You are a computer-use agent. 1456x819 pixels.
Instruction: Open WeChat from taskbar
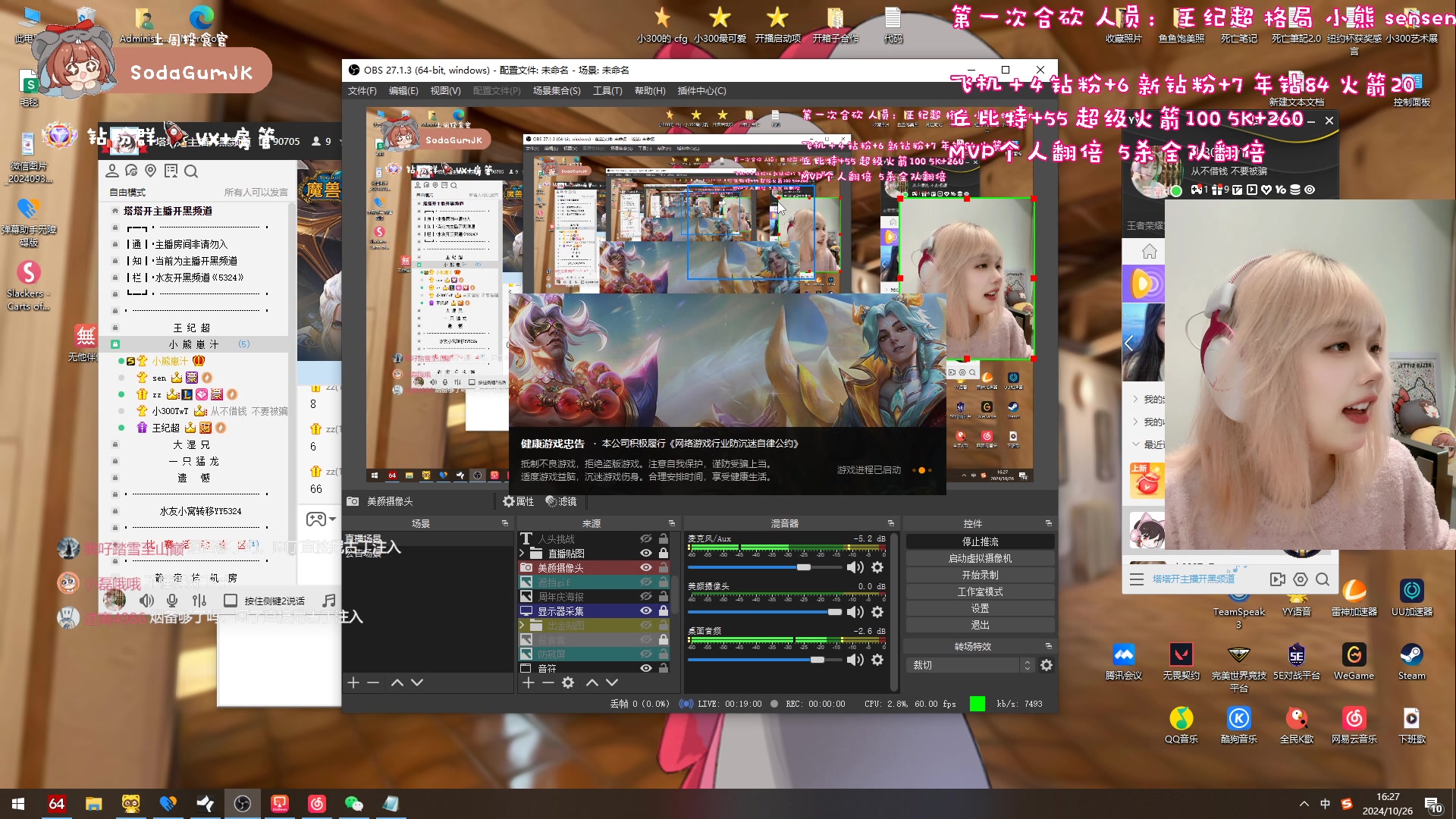(x=353, y=804)
